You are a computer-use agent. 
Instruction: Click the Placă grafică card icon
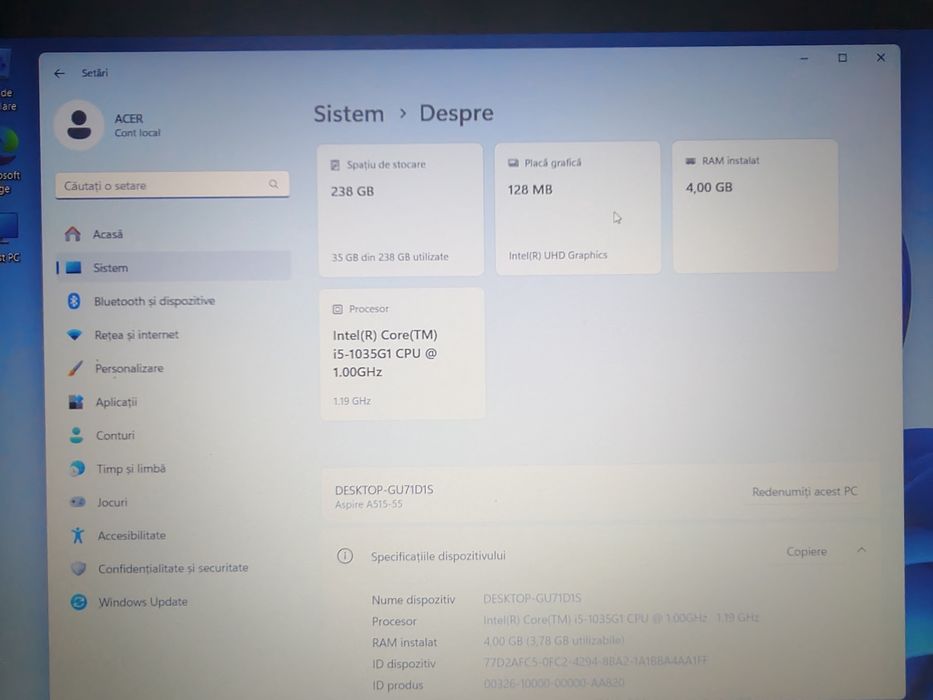click(x=513, y=162)
